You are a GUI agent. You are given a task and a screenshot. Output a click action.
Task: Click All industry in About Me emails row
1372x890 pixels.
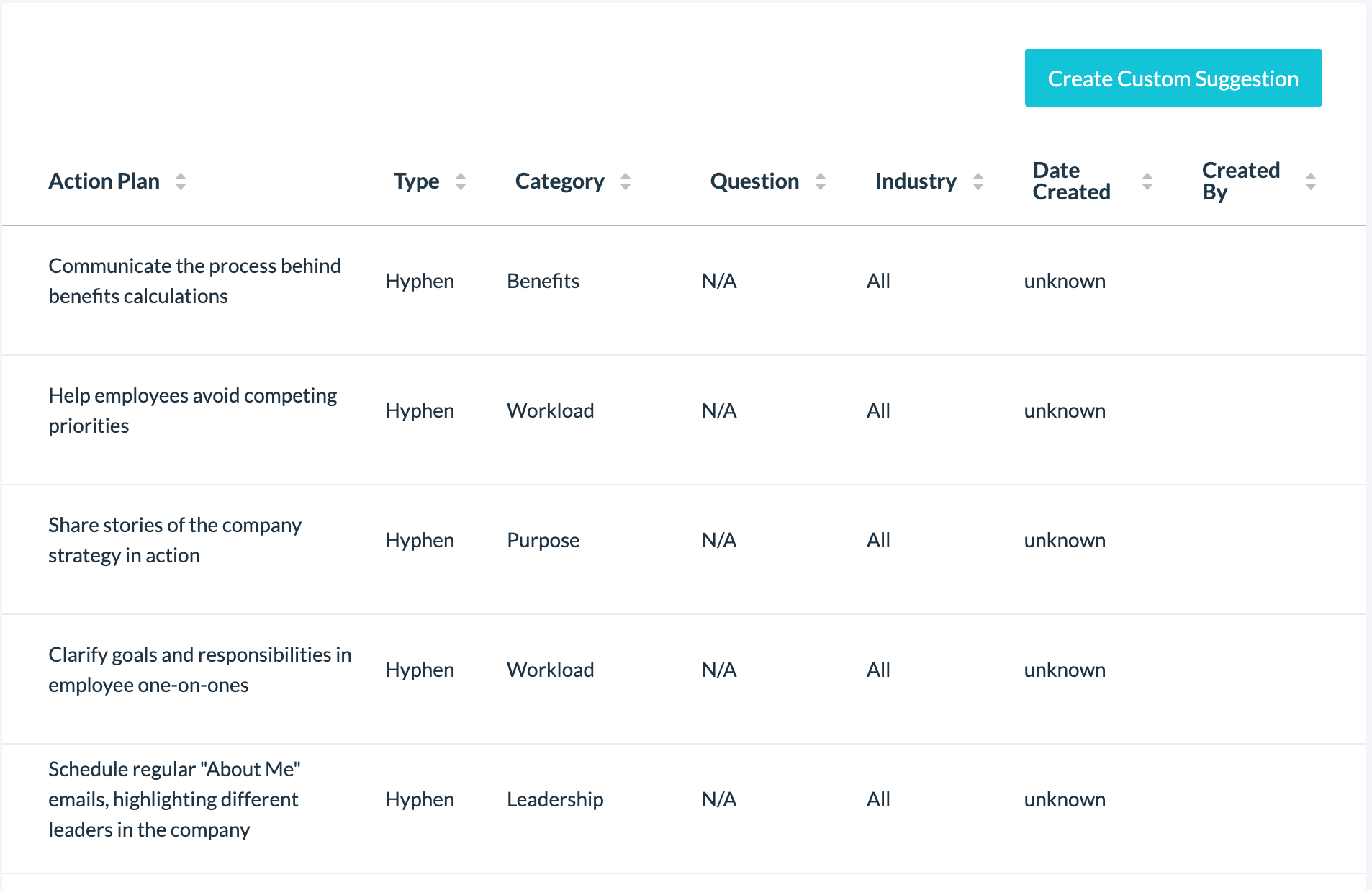(878, 799)
